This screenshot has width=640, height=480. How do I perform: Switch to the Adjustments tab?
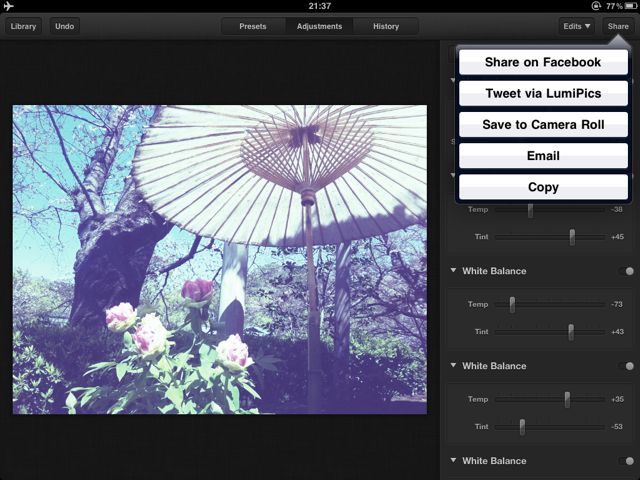pyautogui.click(x=320, y=26)
